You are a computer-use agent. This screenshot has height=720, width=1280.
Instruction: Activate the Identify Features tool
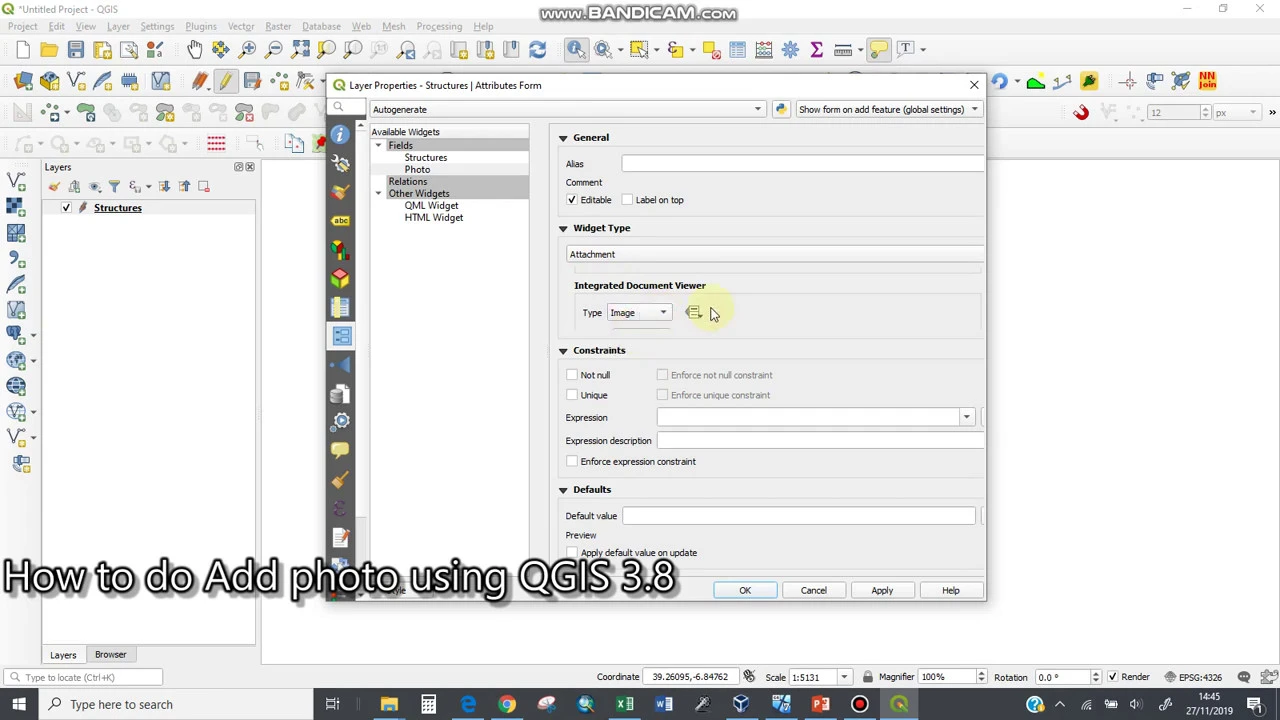[x=577, y=49]
